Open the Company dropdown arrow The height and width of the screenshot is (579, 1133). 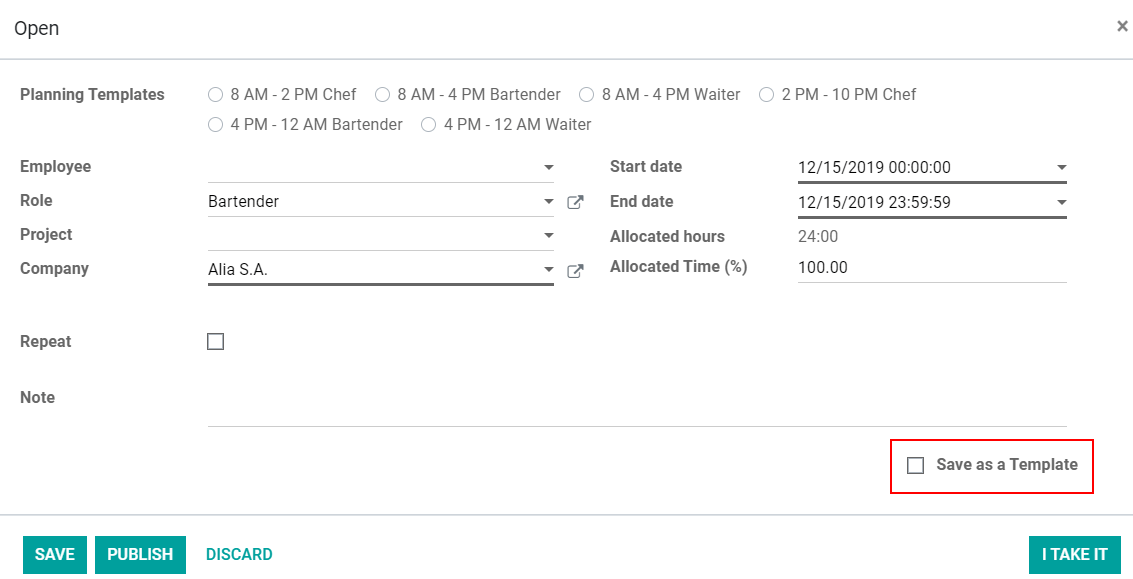pyautogui.click(x=548, y=270)
